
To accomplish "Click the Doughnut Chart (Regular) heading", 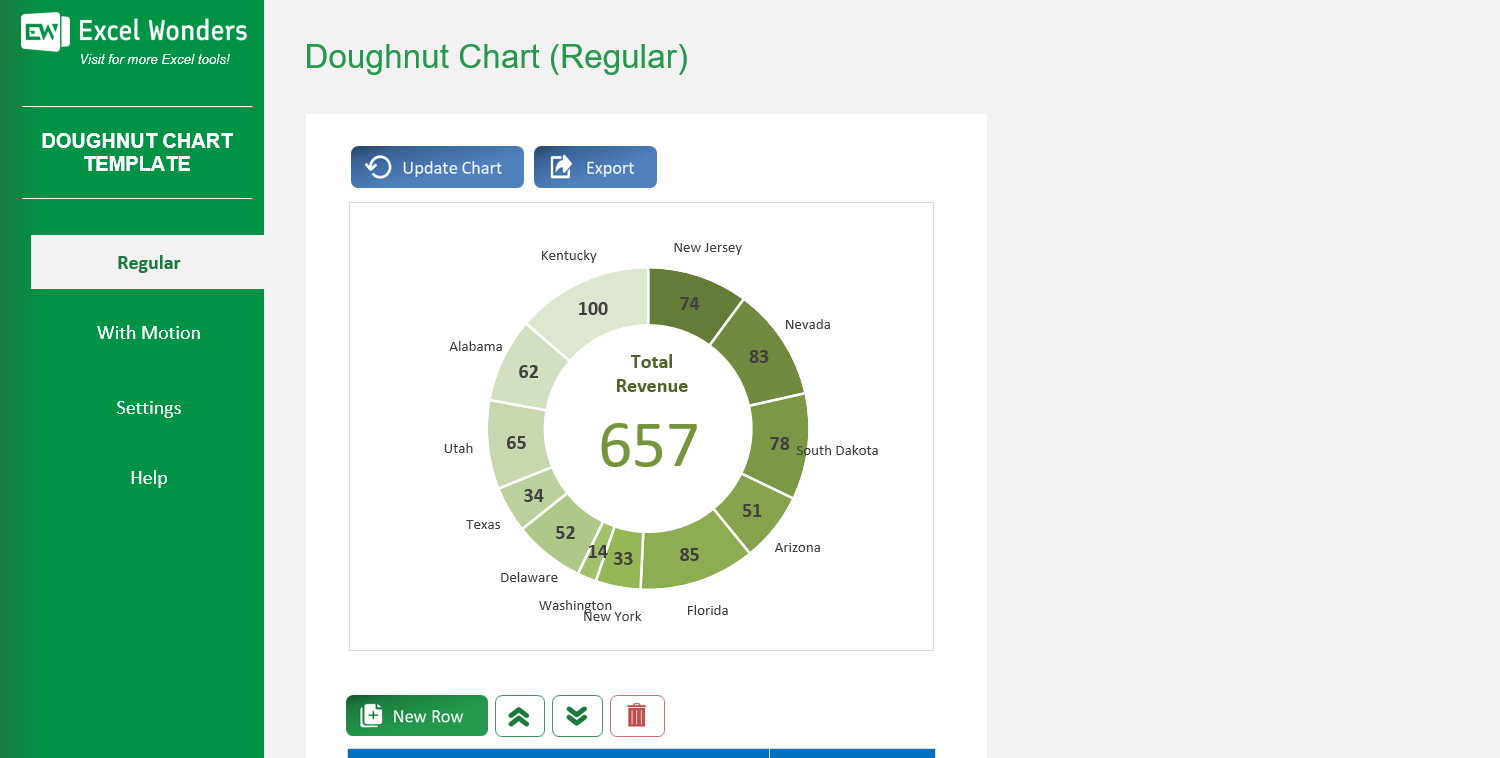I will tap(495, 57).
